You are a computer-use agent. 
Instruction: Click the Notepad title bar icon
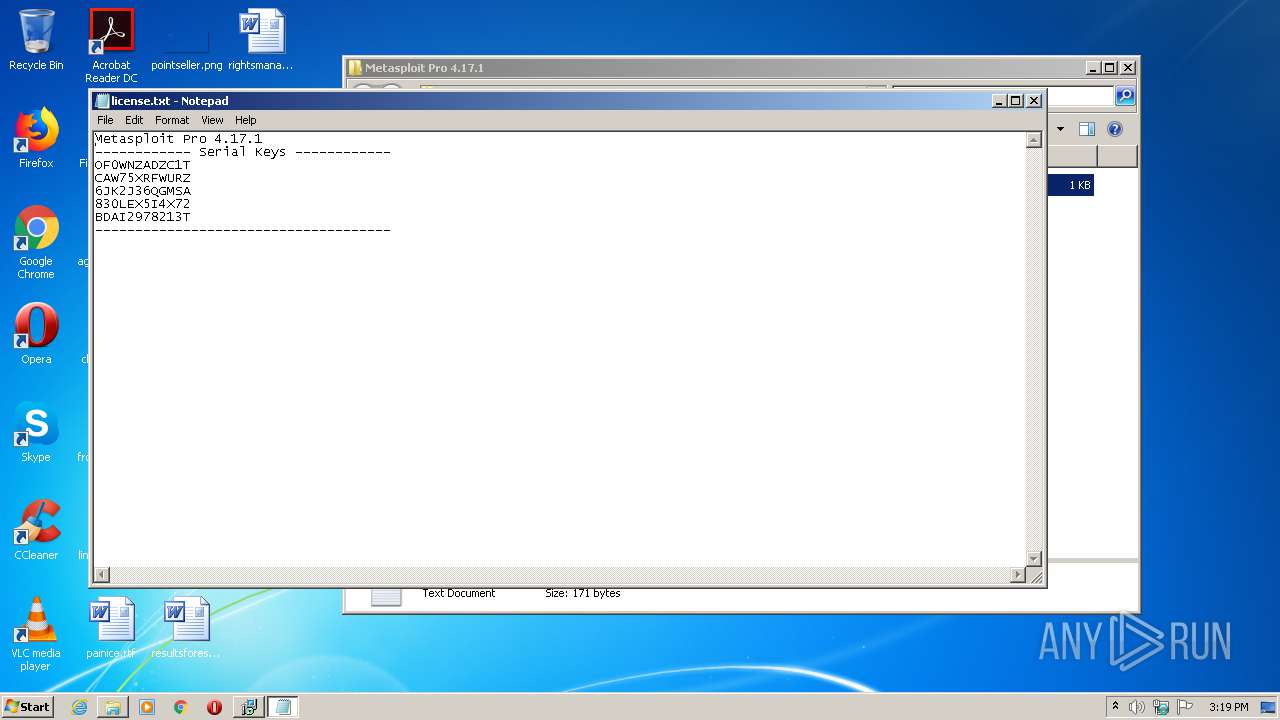click(102, 101)
